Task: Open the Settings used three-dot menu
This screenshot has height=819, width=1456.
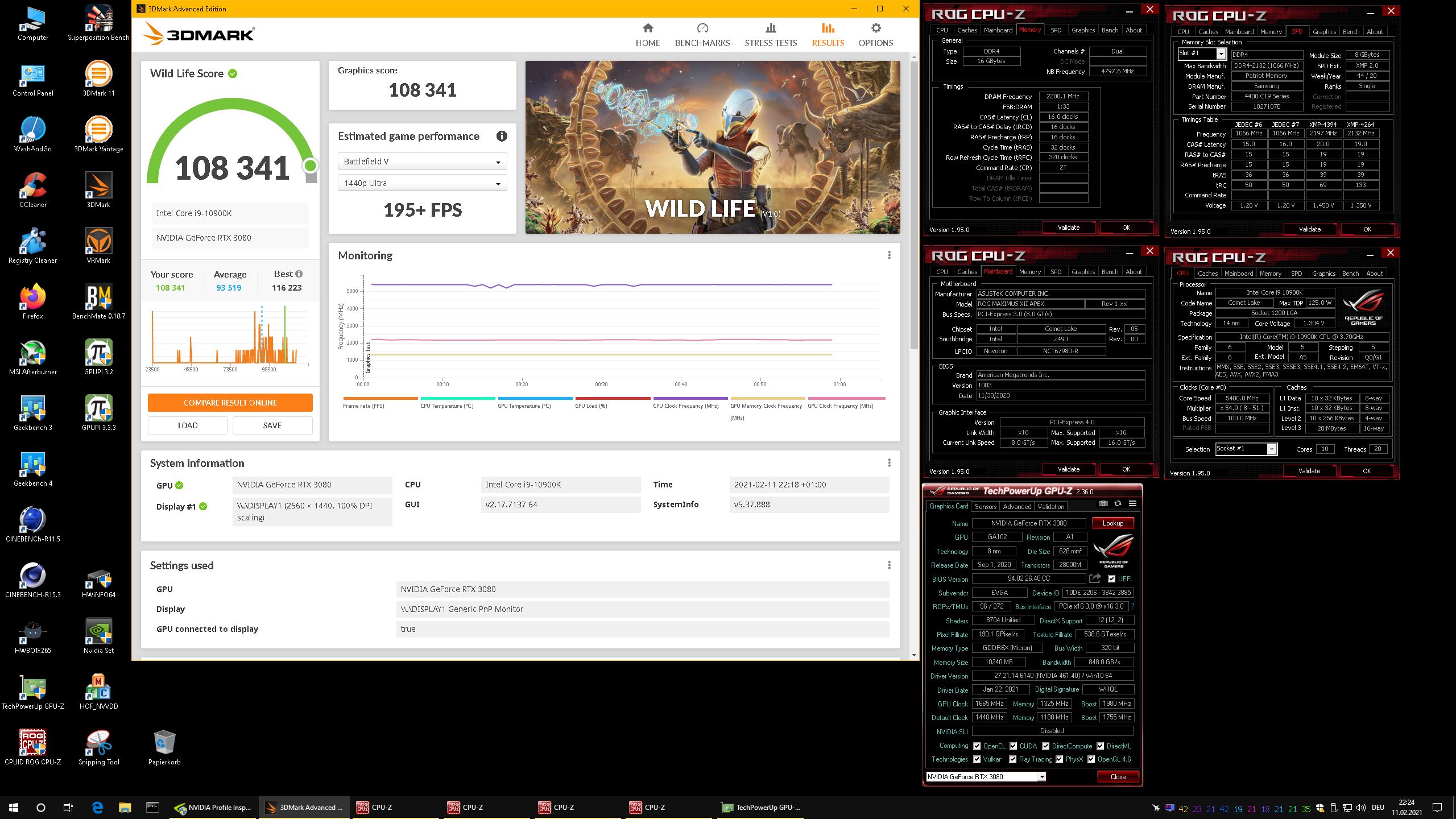Action: click(x=890, y=565)
